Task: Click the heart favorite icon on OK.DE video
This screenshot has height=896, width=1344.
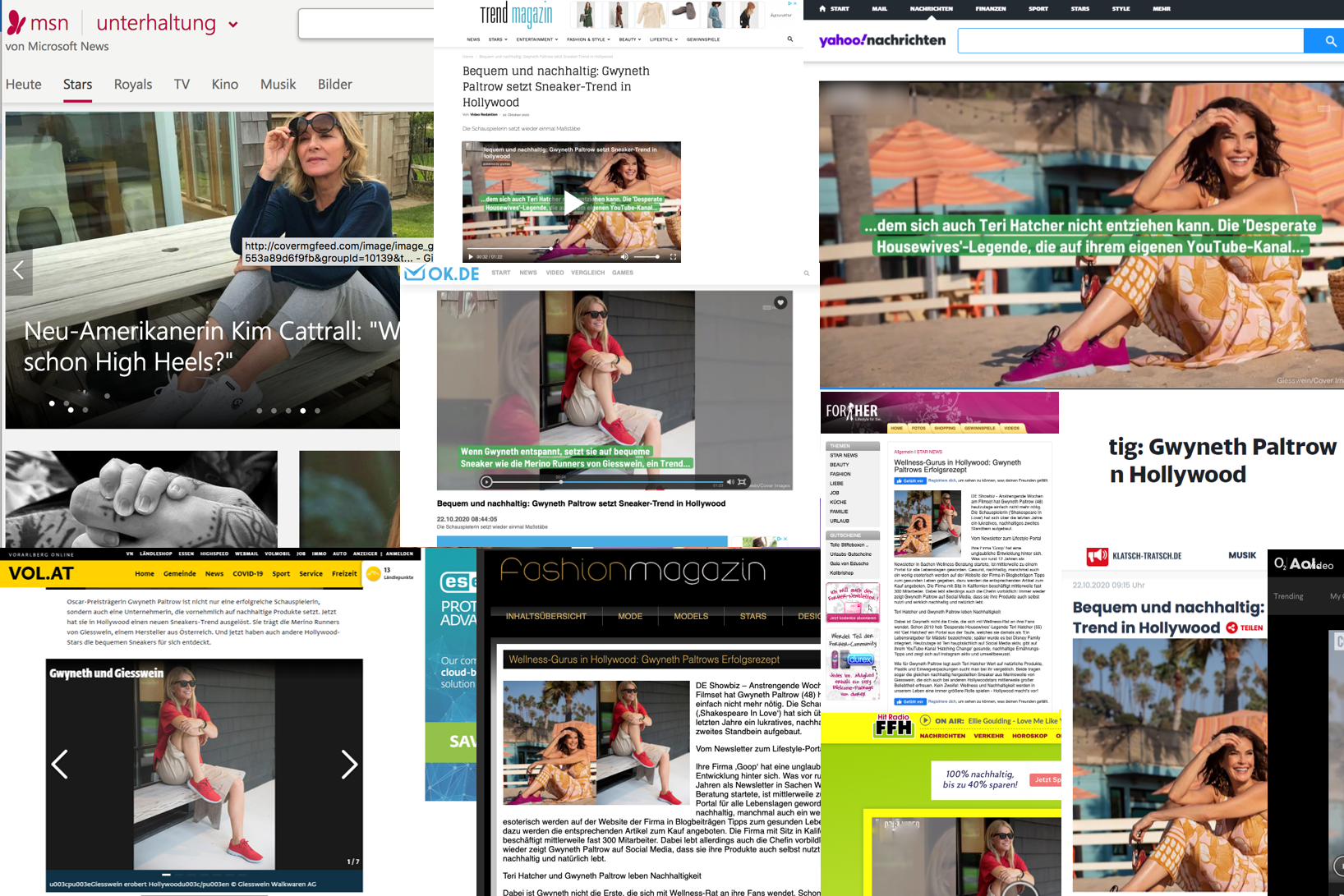Action: [x=780, y=302]
